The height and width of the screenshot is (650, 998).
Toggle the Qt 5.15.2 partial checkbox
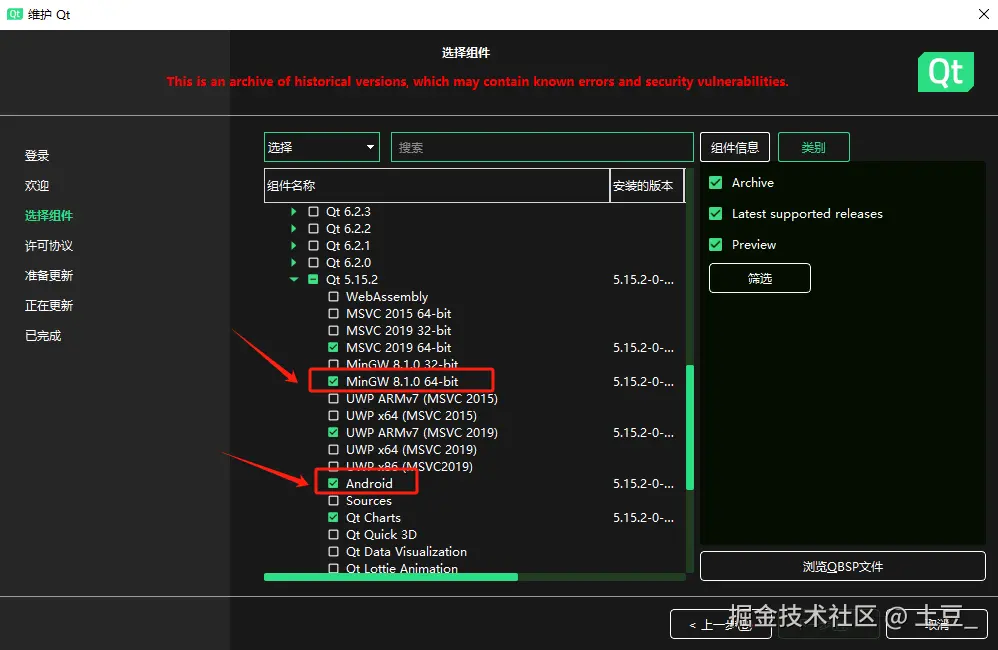click(x=313, y=279)
